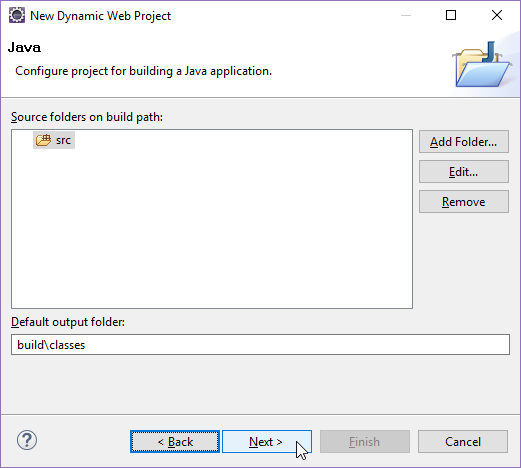Click the greyed-out Finish button
The height and width of the screenshot is (468, 521).
[365, 442]
